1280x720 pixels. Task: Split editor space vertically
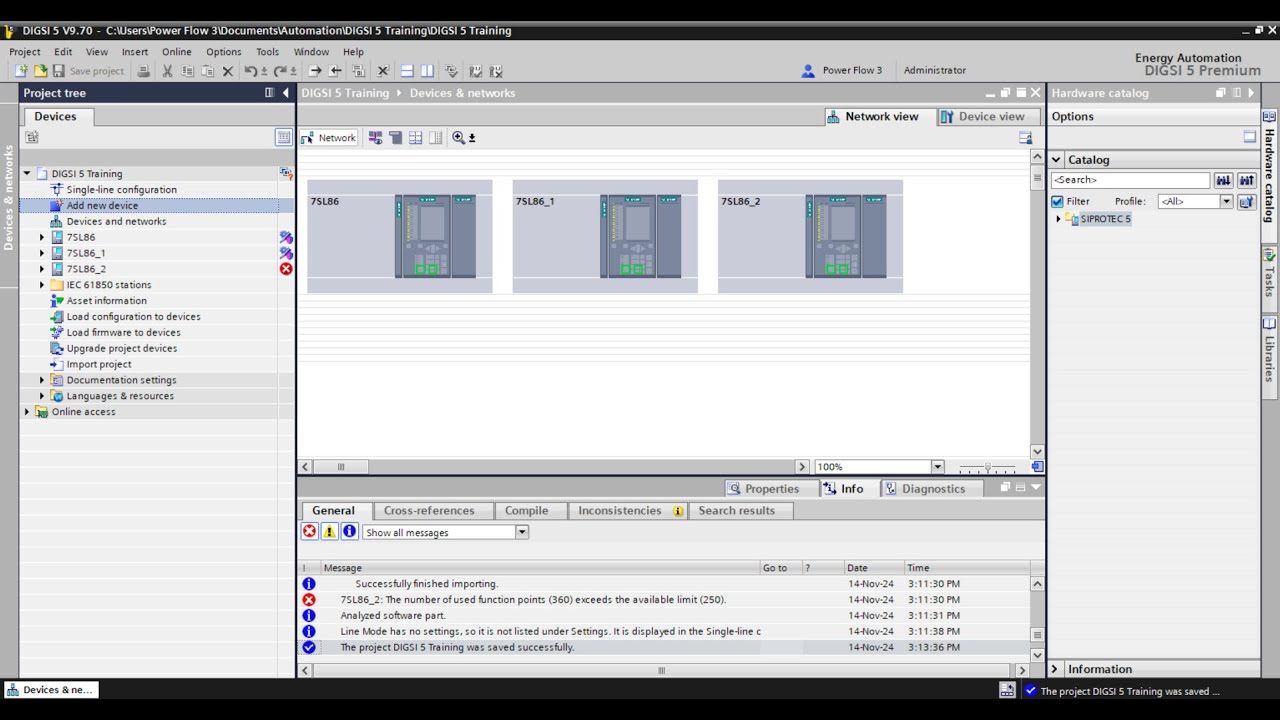coord(427,71)
